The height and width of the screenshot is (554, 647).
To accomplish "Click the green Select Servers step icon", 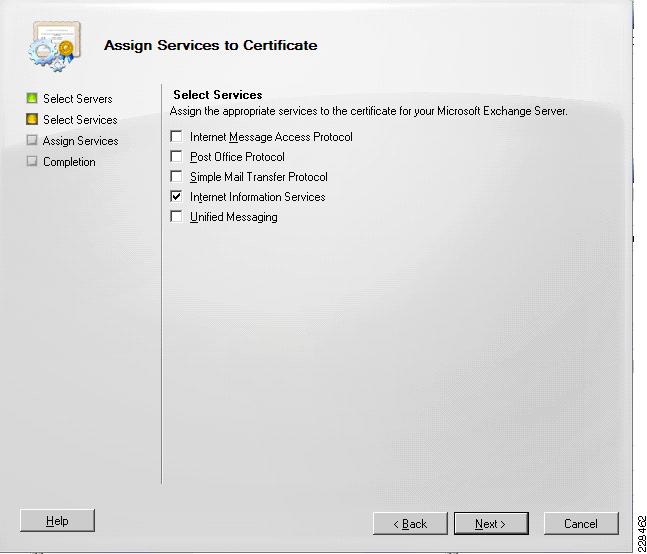I will click(x=32, y=98).
